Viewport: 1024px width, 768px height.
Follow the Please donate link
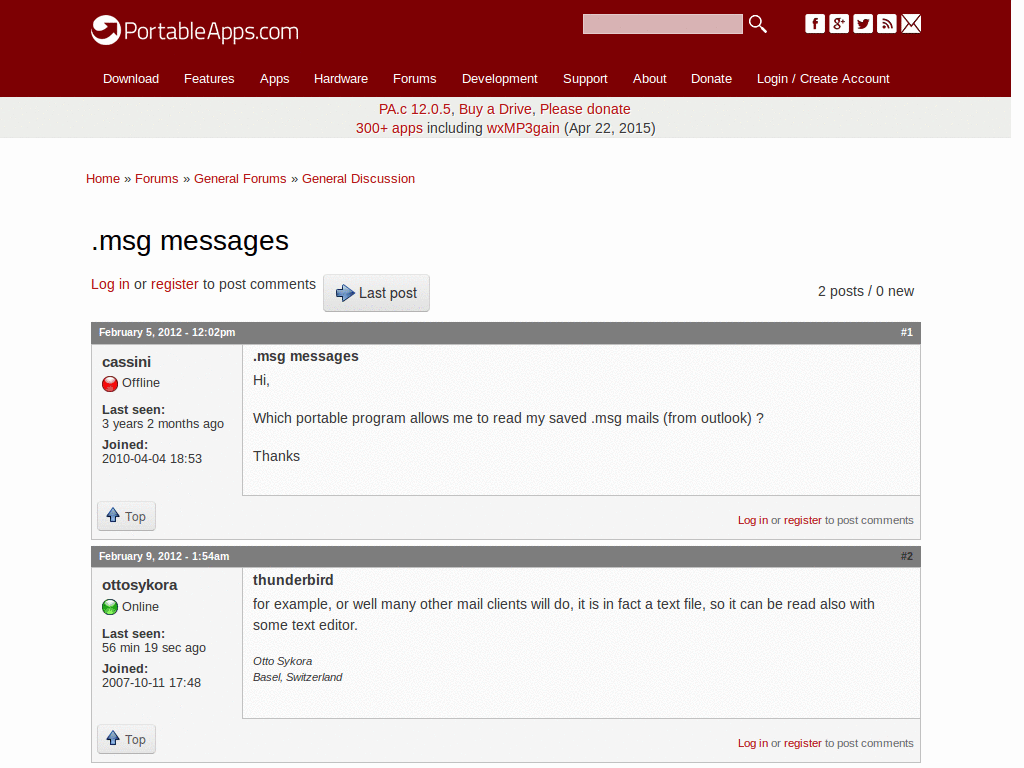[585, 109]
